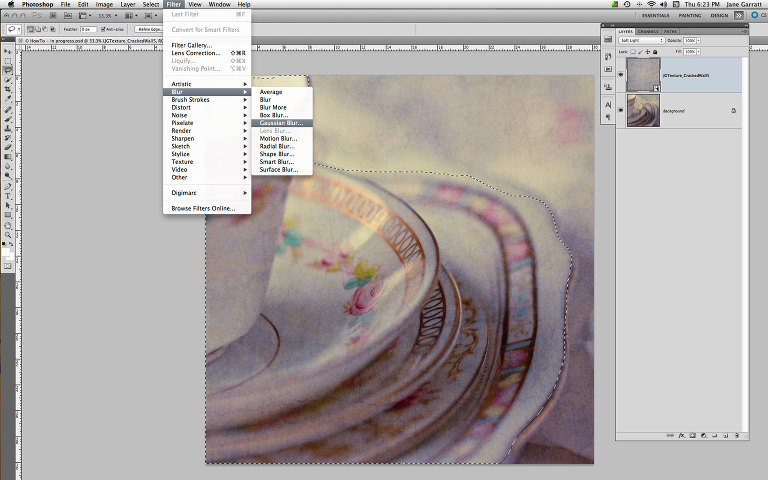Select the Zoom tool
The height and width of the screenshot is (480, 768).
(8, 236)
